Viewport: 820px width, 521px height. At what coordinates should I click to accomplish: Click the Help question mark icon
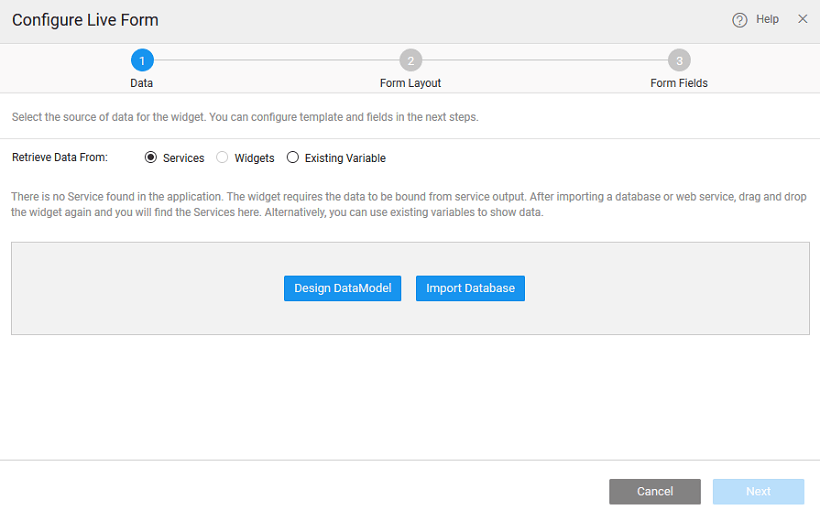coord(740,20)
